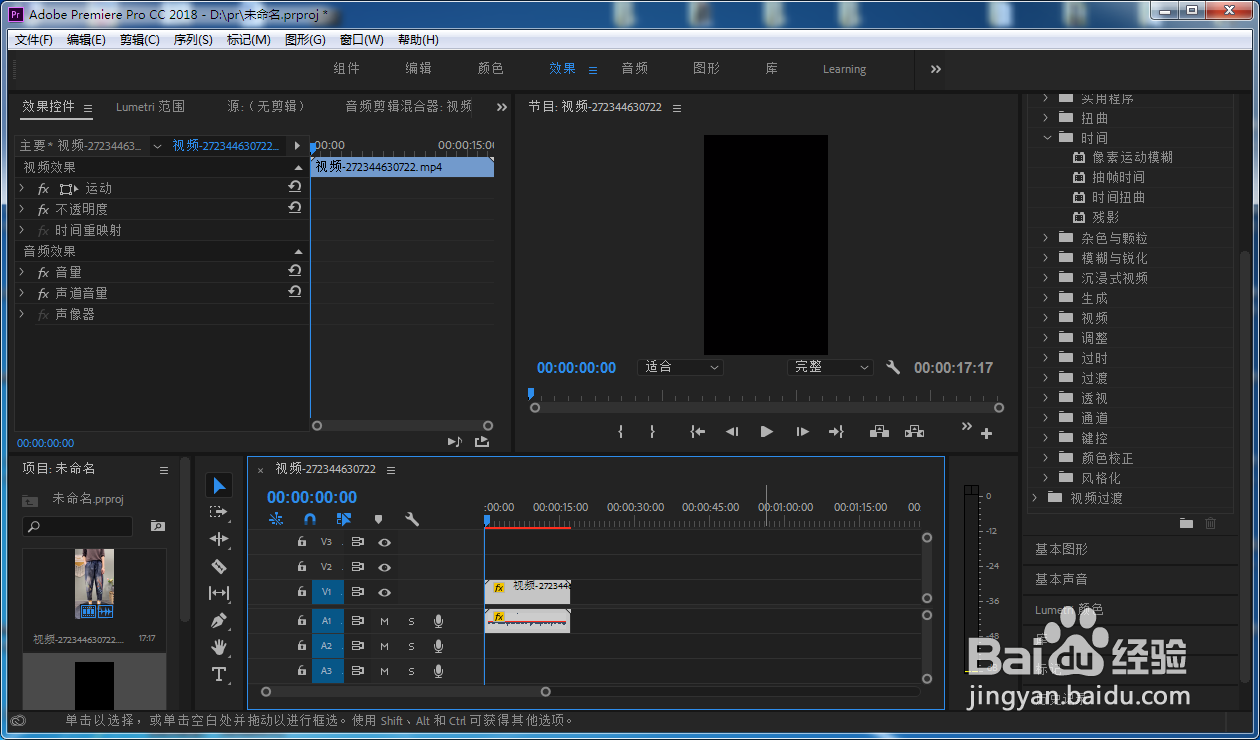Click the Extract button in program monitor
The image size is (1260, 740).
click(x=914, y=431)
